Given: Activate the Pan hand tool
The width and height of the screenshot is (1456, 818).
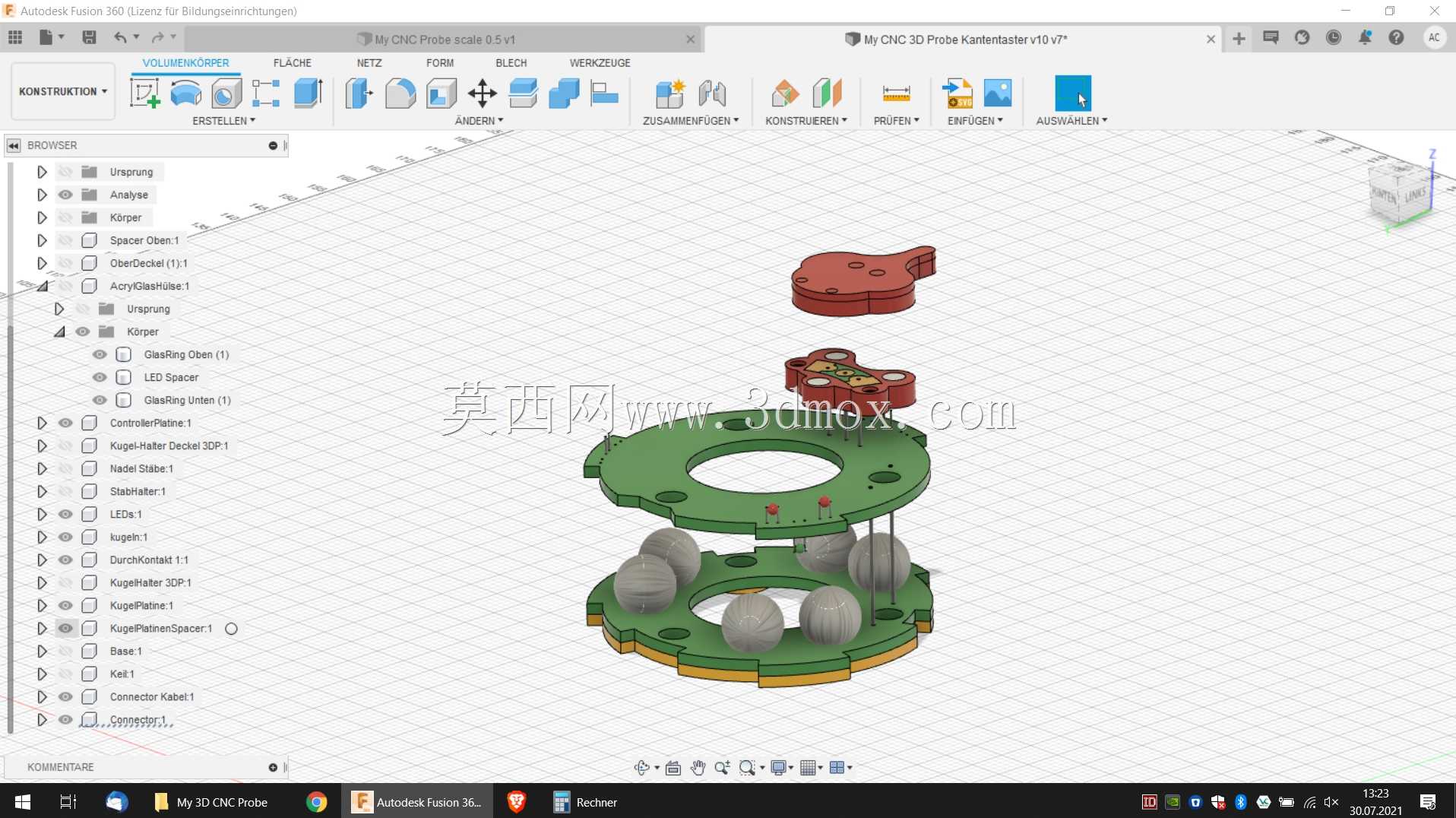Looking at the screenshot, I should (x=698, y=768).
